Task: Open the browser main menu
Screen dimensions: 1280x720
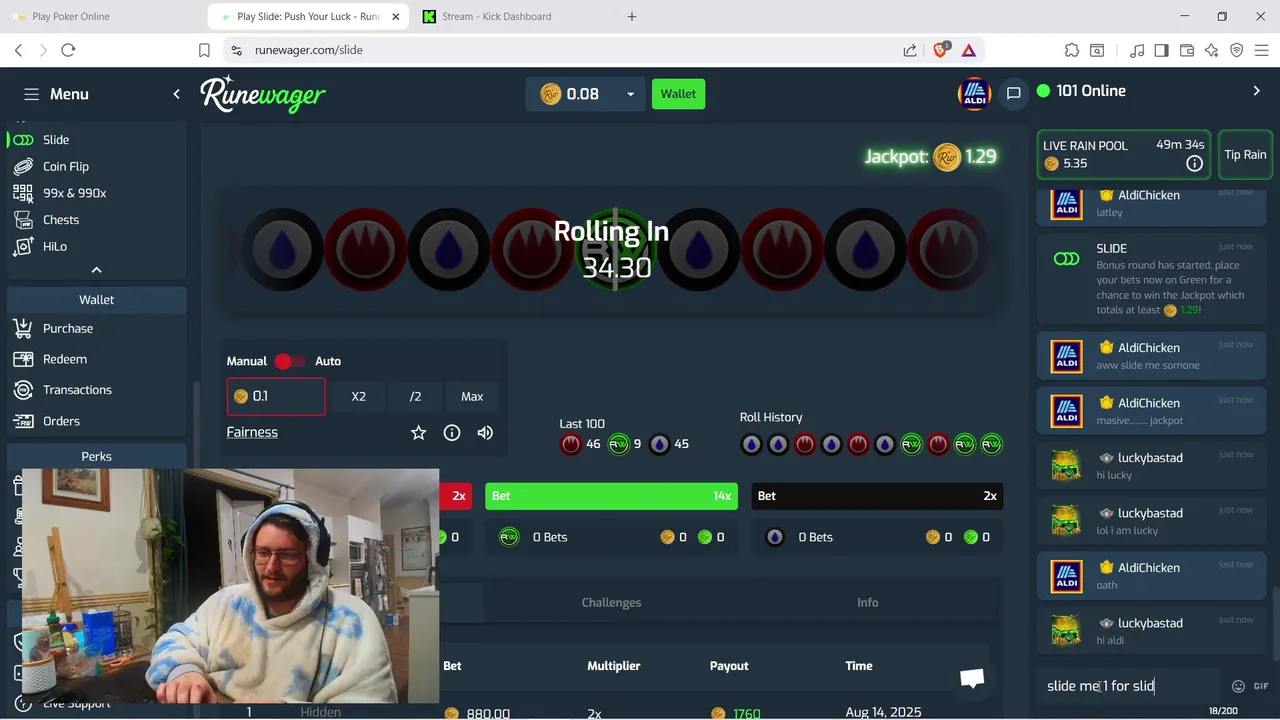Action: (x=1262, y=50)
